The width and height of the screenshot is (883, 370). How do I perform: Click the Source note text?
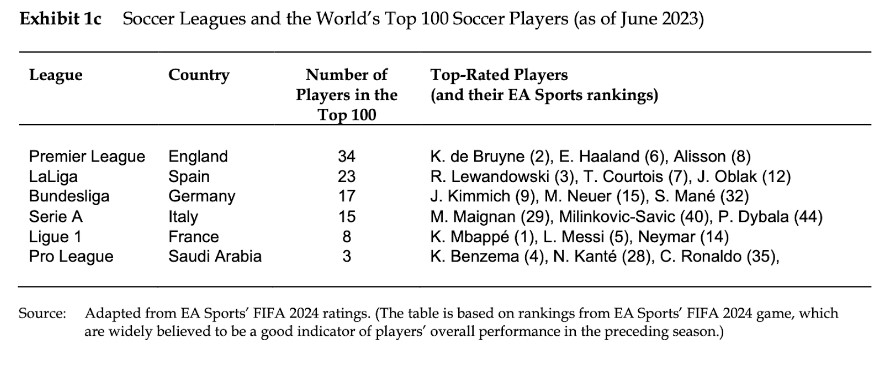click(428, 322)
